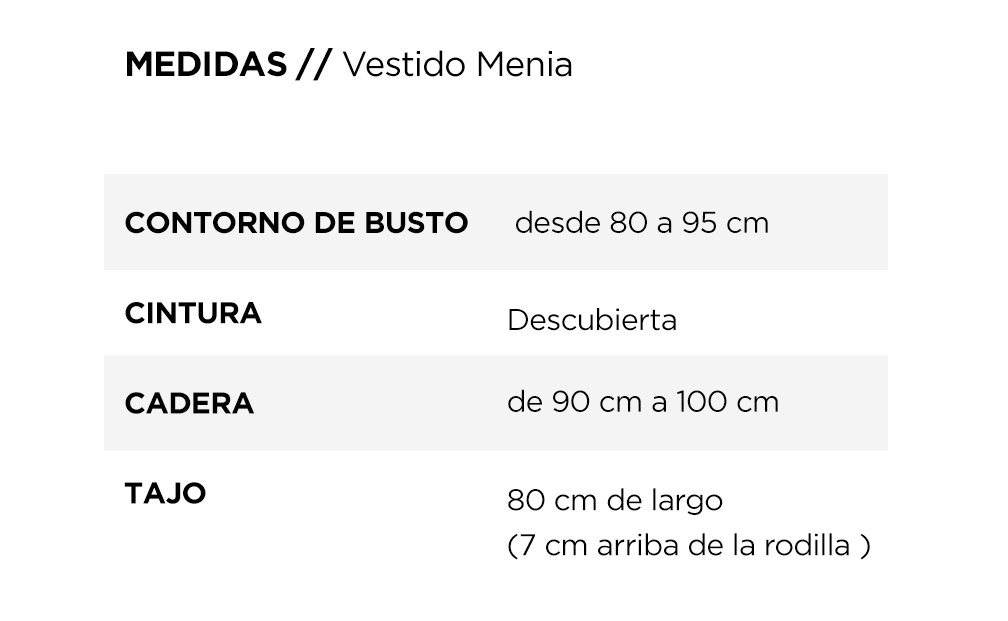The width and height of the screenshot is (1008, 621).
Task: Click the double slash separator in heading
Action: pyautogui.click(x=314, y=64)
